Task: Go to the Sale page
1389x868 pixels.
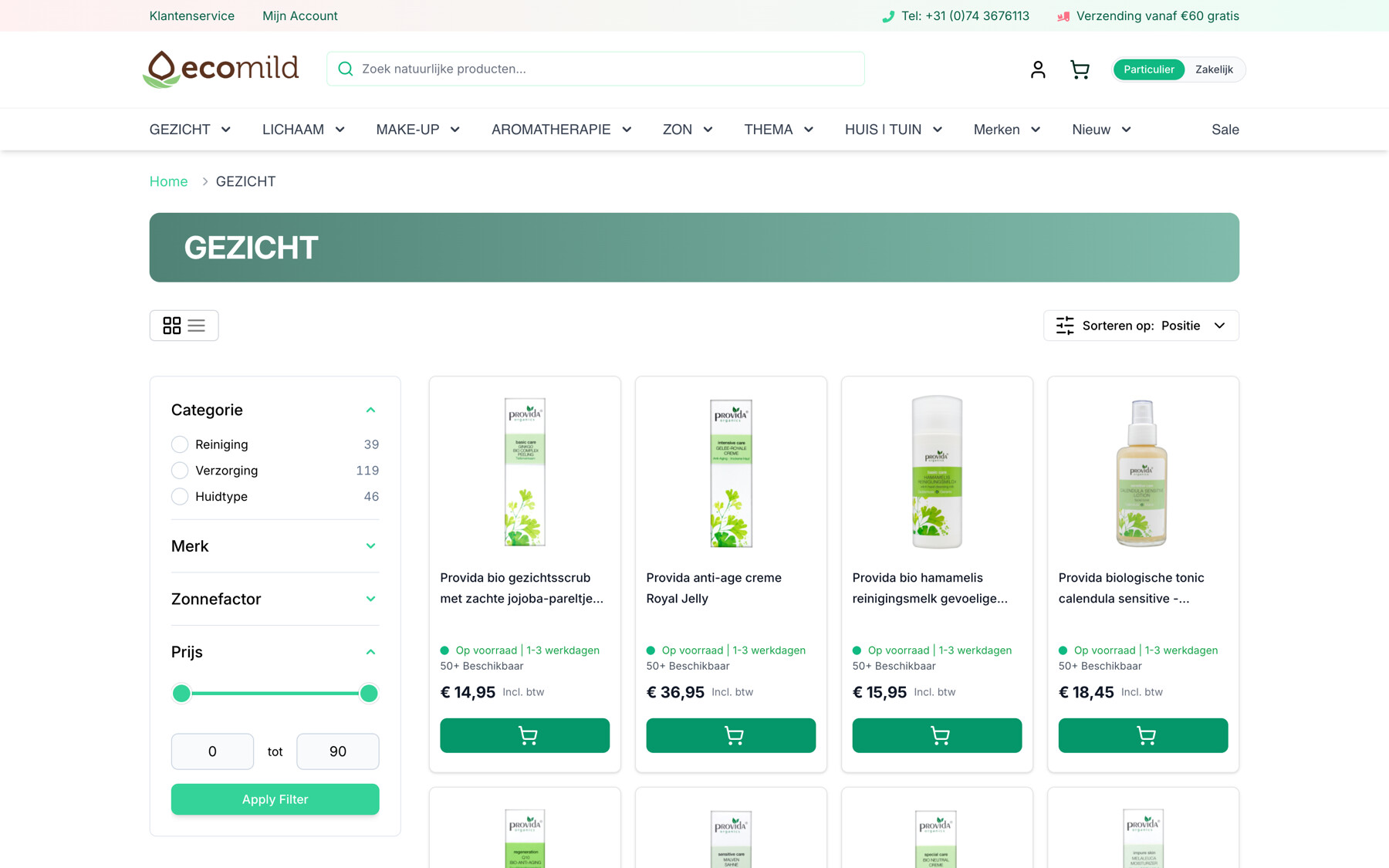Action: 1225,130
